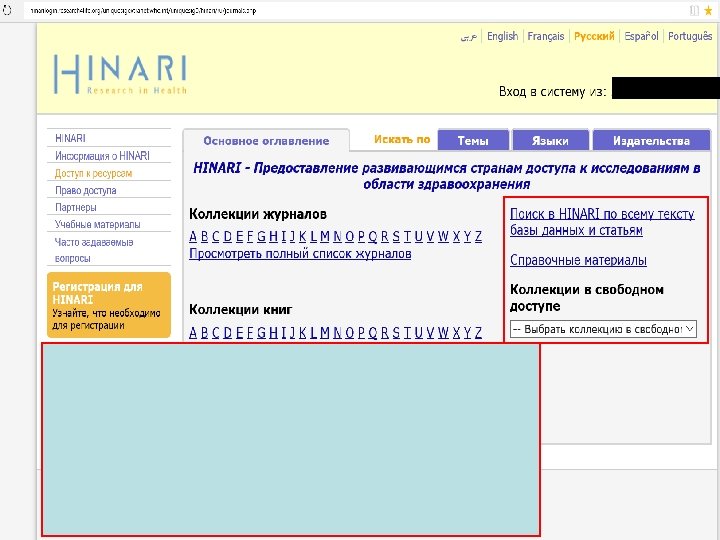Open Часто задаваемые вопросы in the sidebar
Viewport: 720px width, 540px height.
[x=94, y=250]
